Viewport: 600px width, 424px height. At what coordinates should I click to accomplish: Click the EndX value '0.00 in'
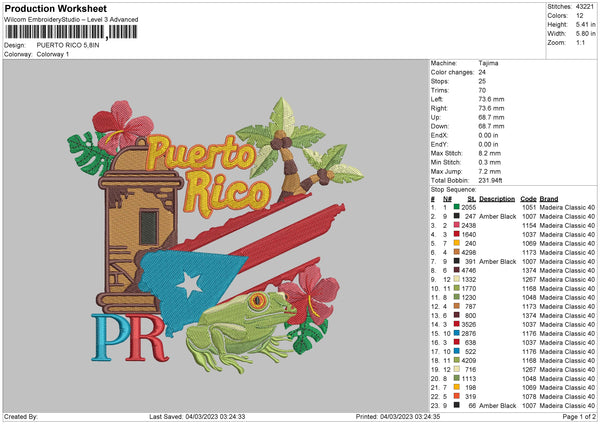488,135
